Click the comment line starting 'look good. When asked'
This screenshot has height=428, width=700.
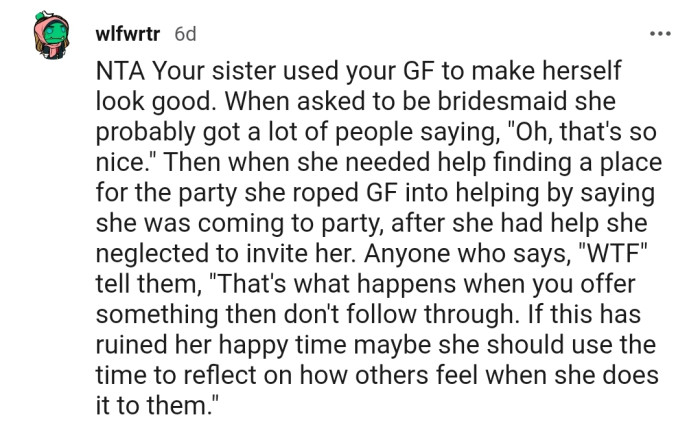point(356,101)
